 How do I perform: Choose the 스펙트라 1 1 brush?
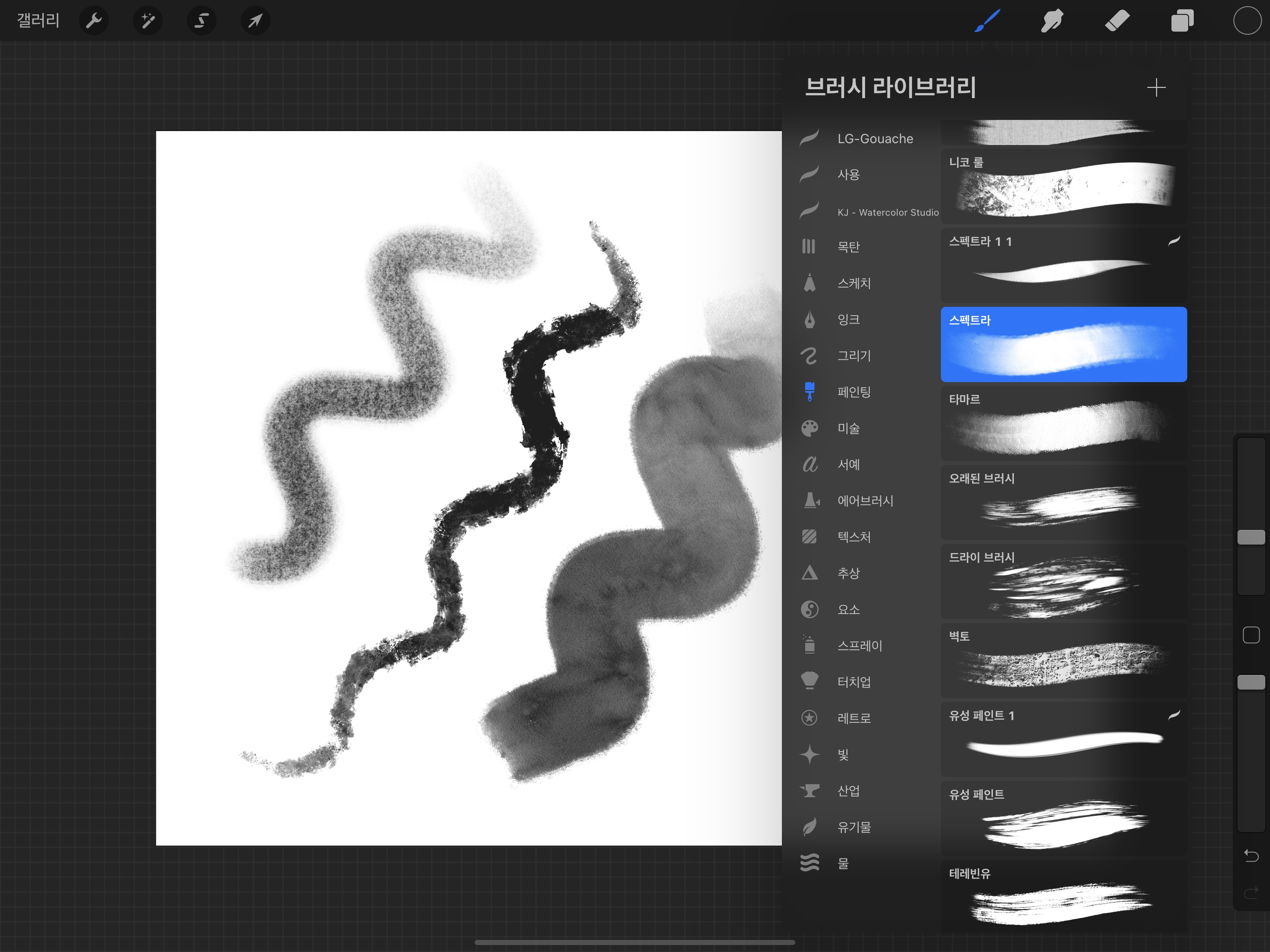pyautogui.click(x=1063, y=265)
